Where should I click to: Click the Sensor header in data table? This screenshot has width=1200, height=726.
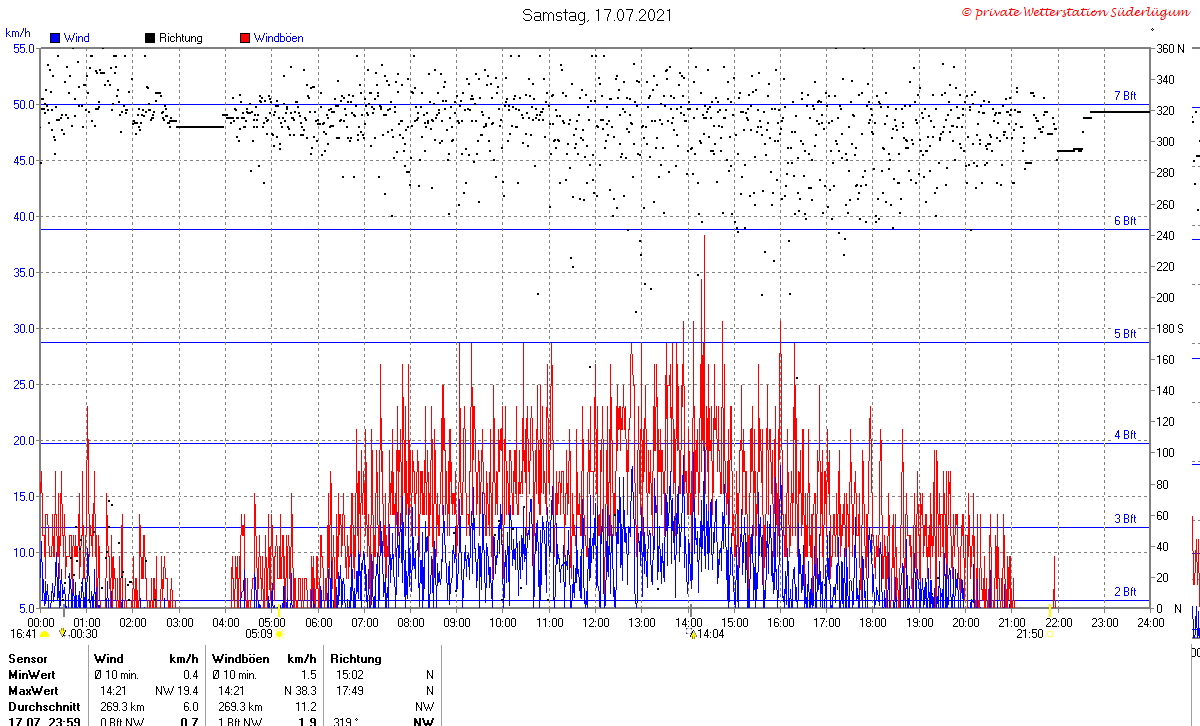(x=27, y=659)
